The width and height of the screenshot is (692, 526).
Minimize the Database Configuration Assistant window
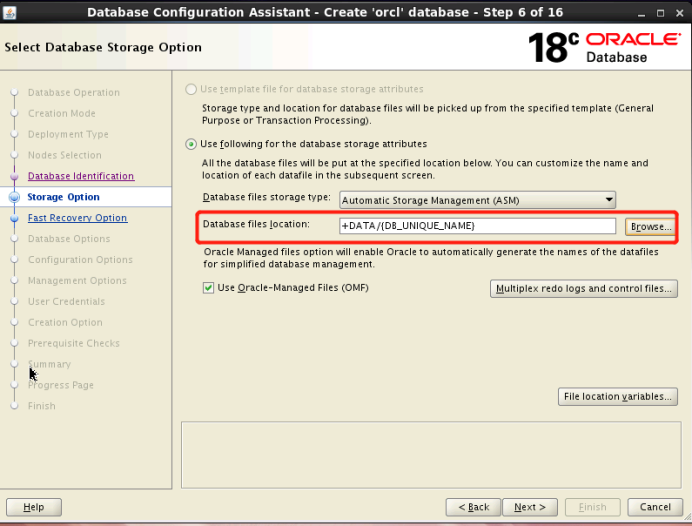pos(641,13)
